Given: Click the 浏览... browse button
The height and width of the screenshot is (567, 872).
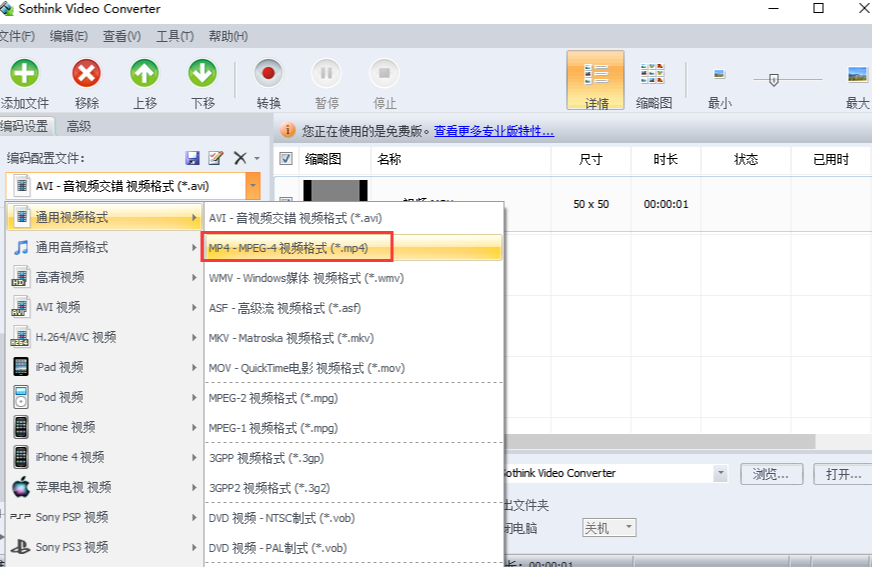Looking at the screenshot, I should coord(771,474).
